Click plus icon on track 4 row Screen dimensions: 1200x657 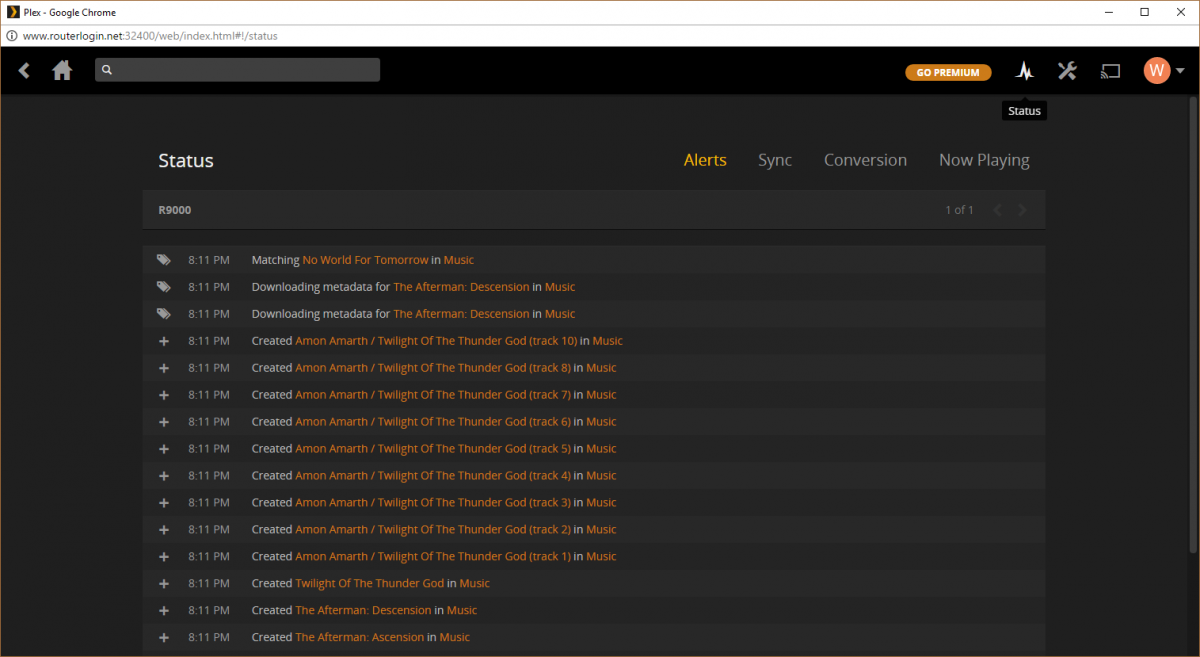(163, 476)
